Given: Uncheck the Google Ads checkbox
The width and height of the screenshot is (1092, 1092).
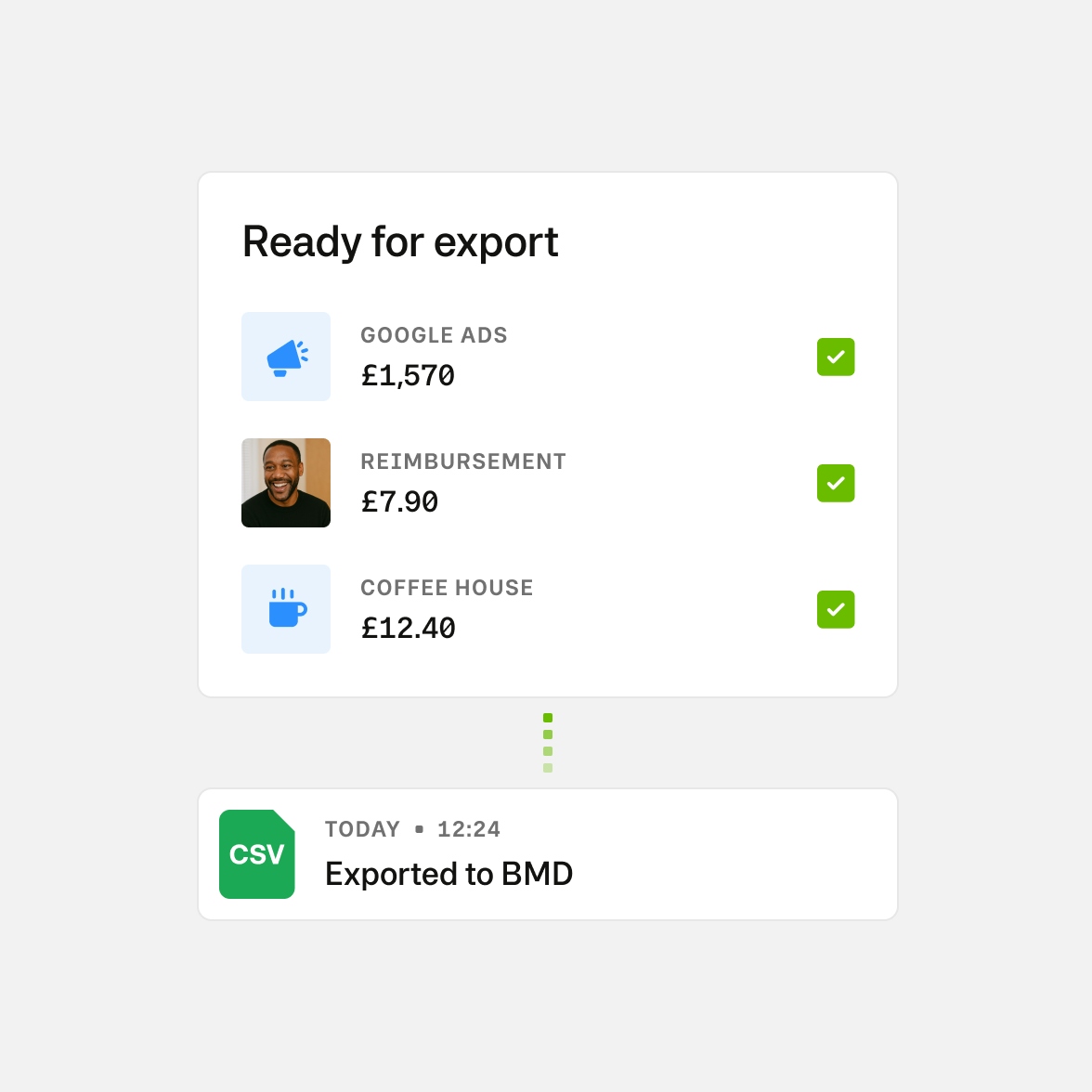Looking at the screenshot, I should click(836, 357).
